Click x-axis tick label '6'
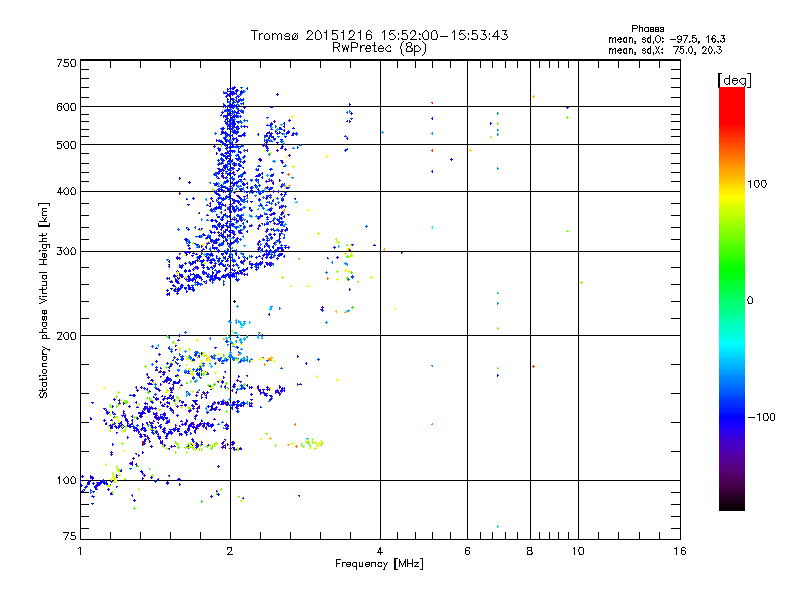 [x=467, y=551]
